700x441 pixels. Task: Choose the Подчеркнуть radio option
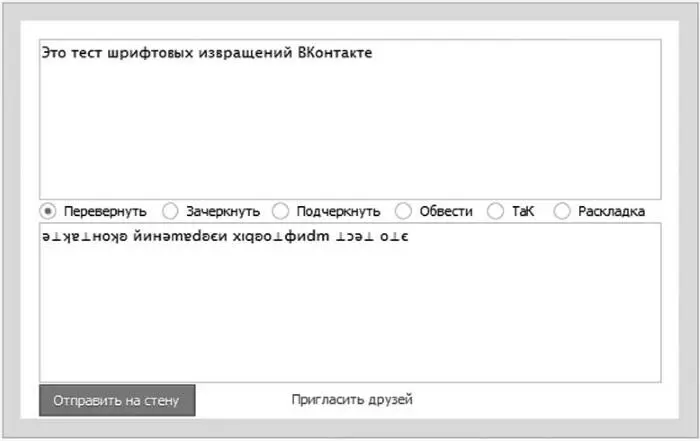click(280, 211)
